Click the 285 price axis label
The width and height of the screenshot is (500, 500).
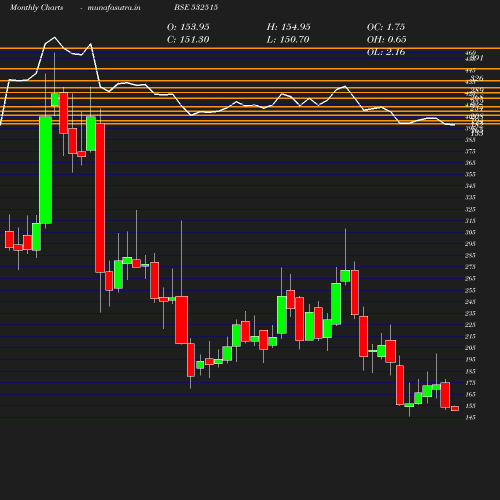470,256
